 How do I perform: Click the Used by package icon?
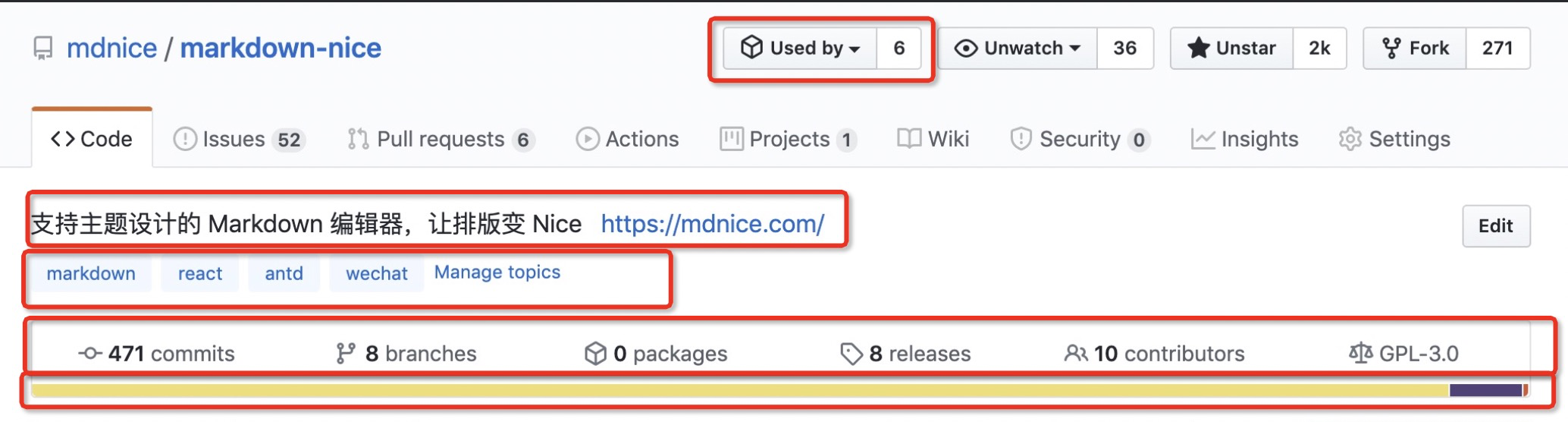pos(751,48)
